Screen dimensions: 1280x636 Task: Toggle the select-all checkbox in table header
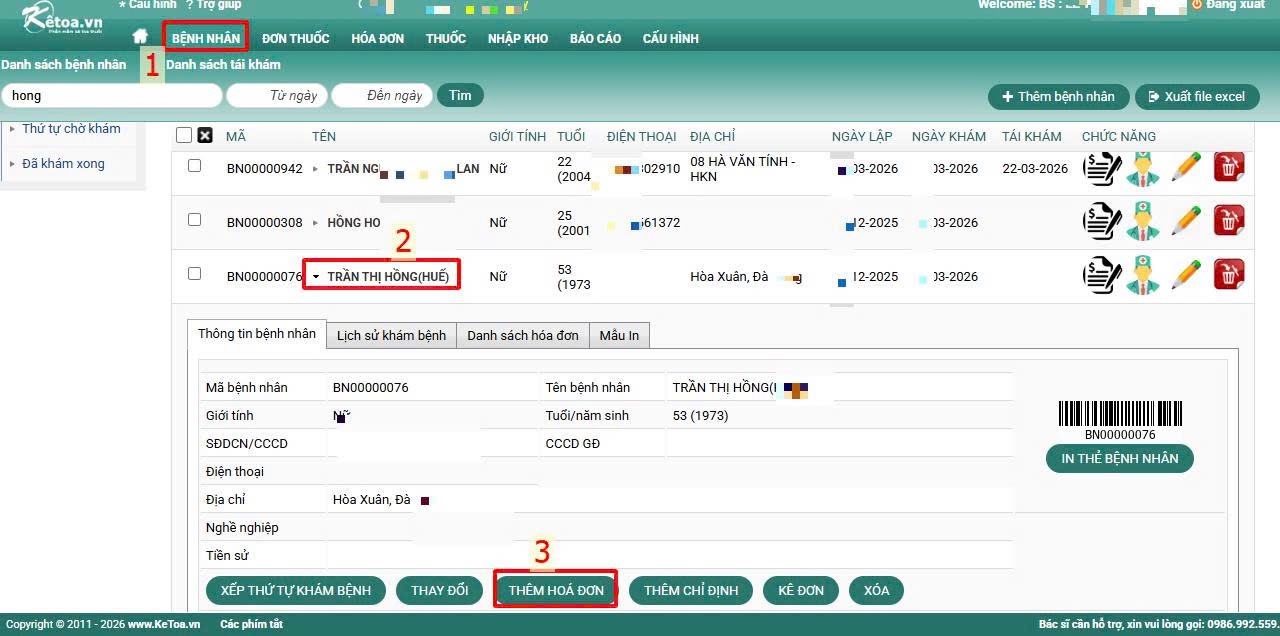[x=184, y=136]
